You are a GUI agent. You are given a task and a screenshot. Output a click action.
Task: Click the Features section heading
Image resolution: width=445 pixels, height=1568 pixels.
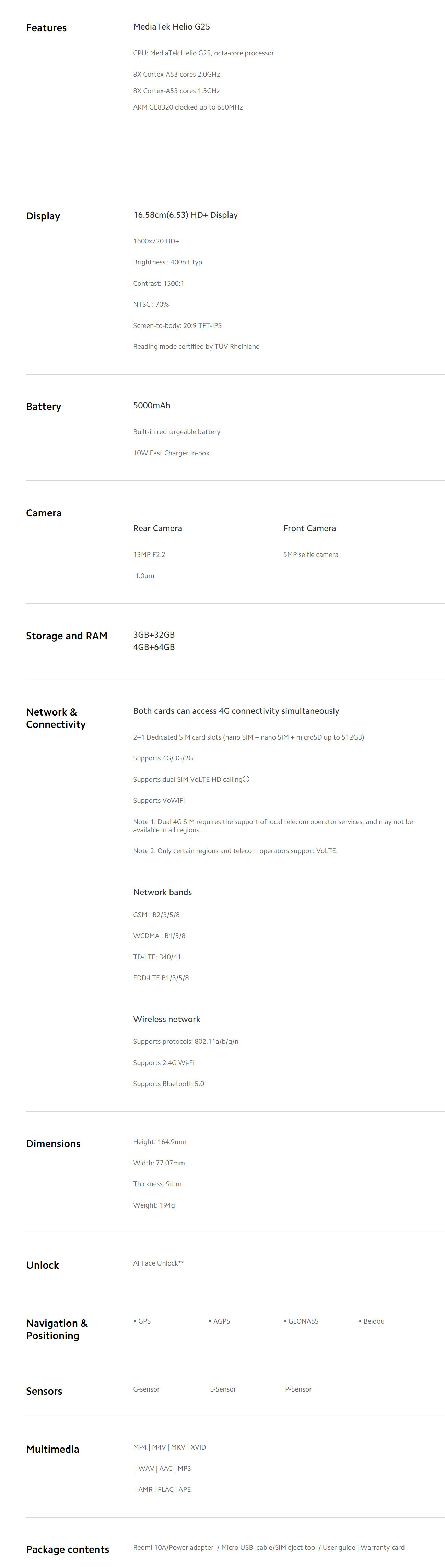pos(46,28)
